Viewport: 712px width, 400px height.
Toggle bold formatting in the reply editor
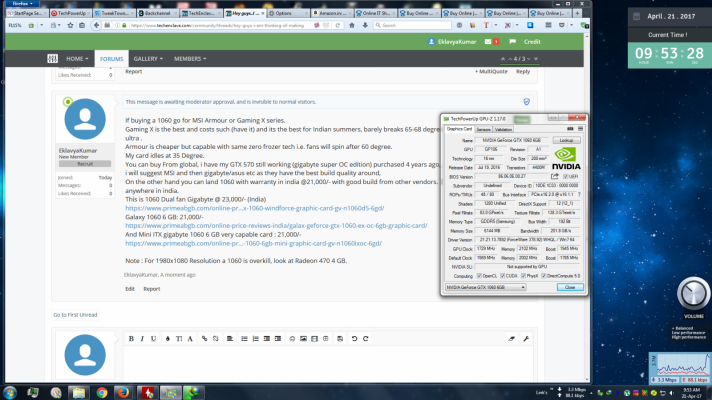(x=131, y=338)
